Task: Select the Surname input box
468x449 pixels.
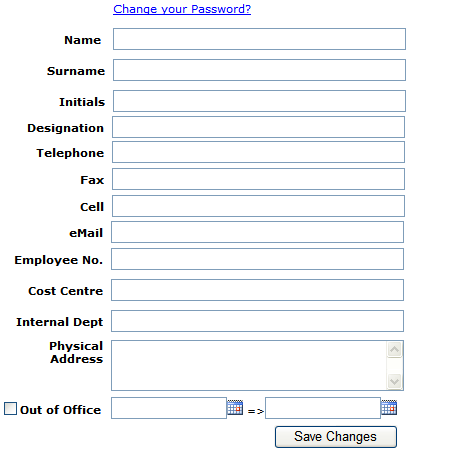Action: point(259,70)
